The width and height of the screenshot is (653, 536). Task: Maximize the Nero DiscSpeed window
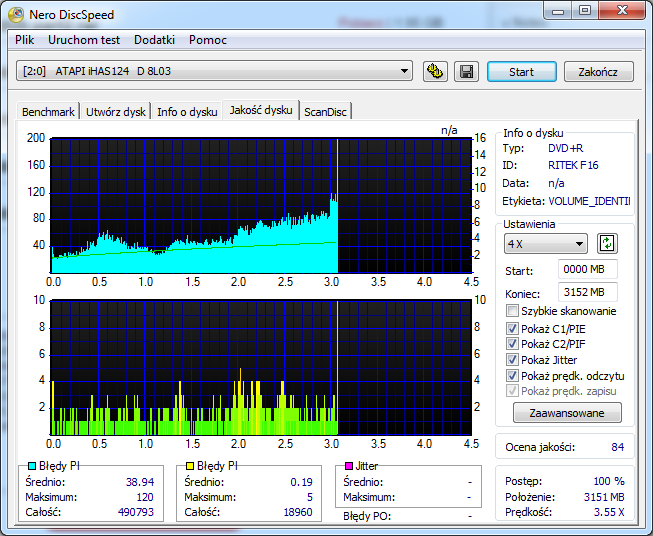tap(585, 11)
